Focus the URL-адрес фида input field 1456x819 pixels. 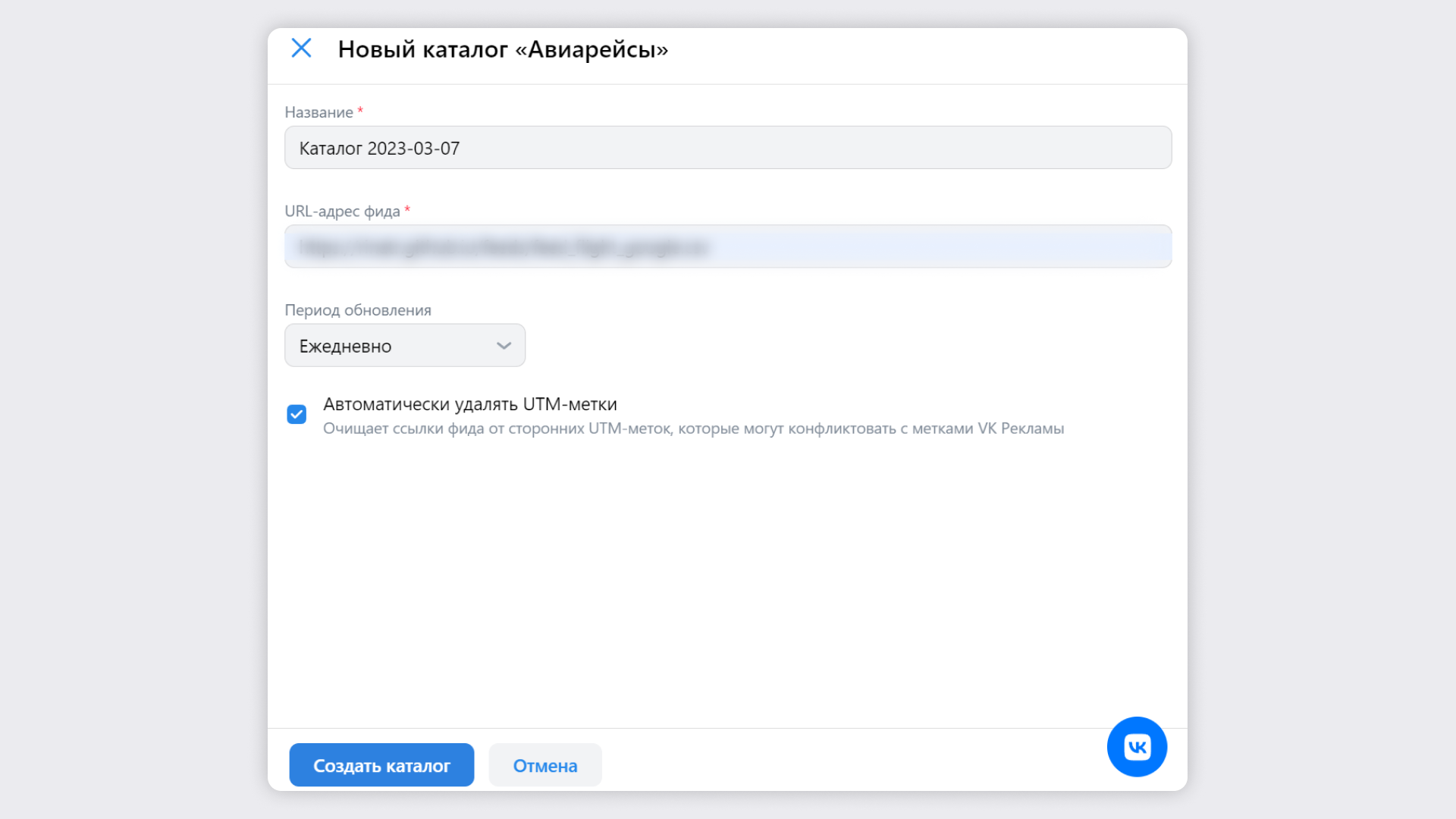tap(728, 246)
